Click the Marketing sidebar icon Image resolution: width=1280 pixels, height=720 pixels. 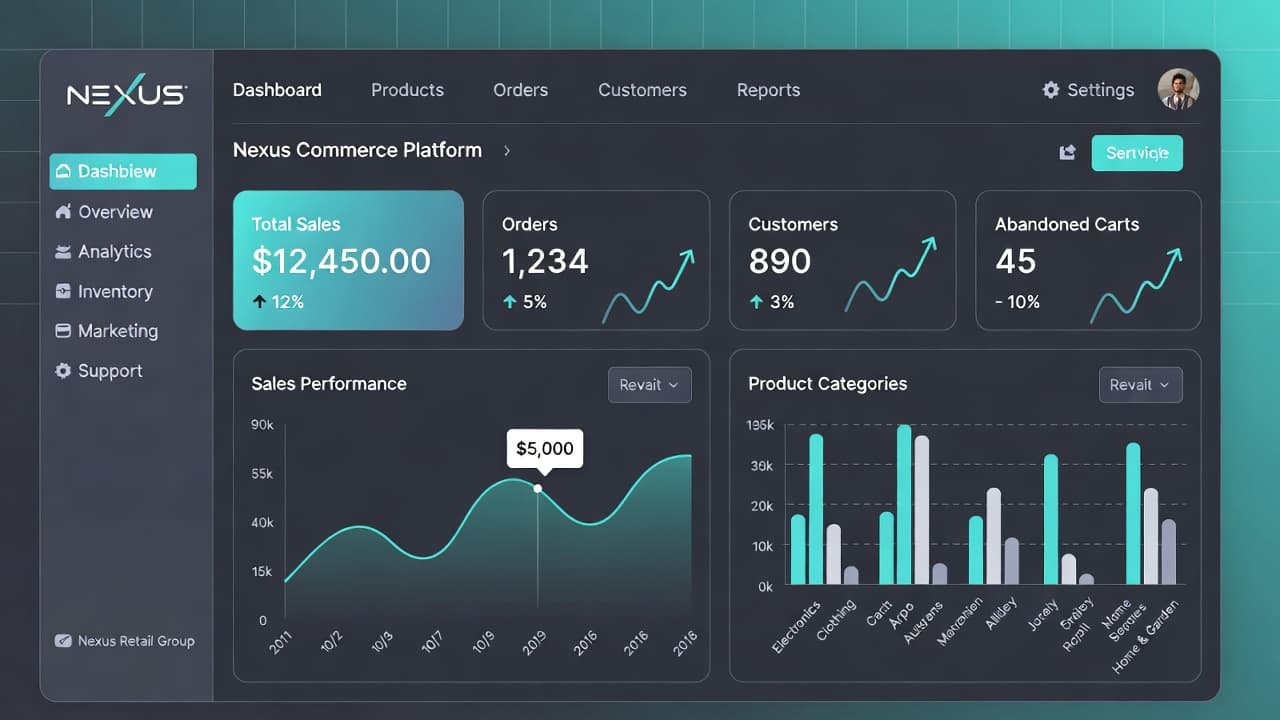click(63, 331)
